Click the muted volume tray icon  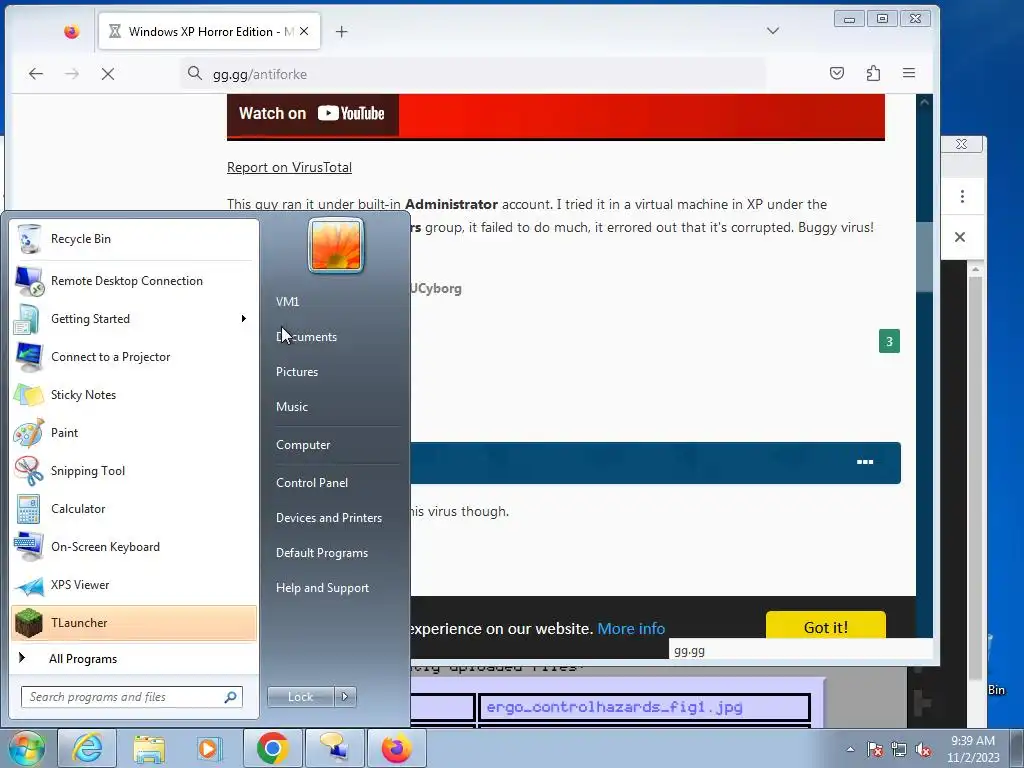click(923, 749)
